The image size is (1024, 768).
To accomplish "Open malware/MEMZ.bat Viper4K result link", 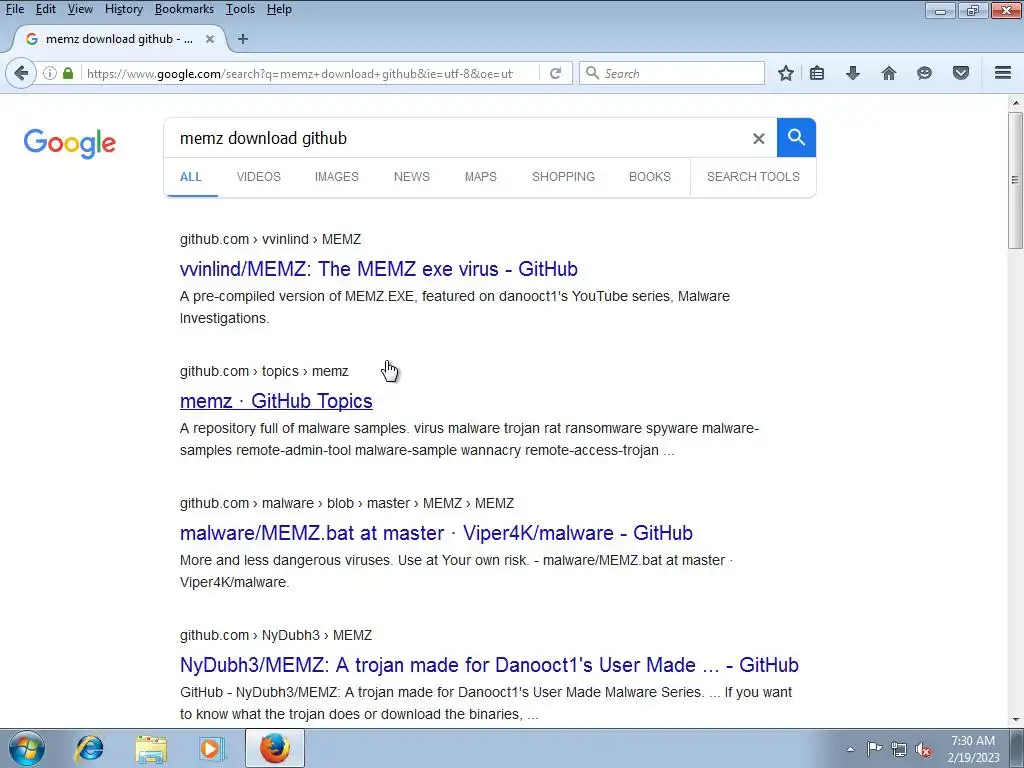I will click(x=436, y=533).
